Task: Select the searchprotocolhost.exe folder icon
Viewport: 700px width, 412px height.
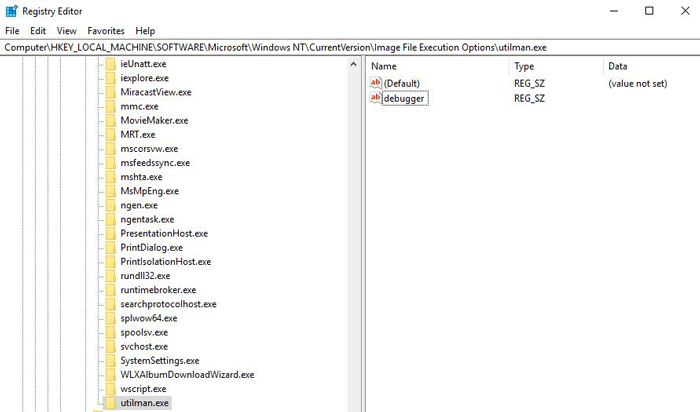Action: click(x=111, y=304)
